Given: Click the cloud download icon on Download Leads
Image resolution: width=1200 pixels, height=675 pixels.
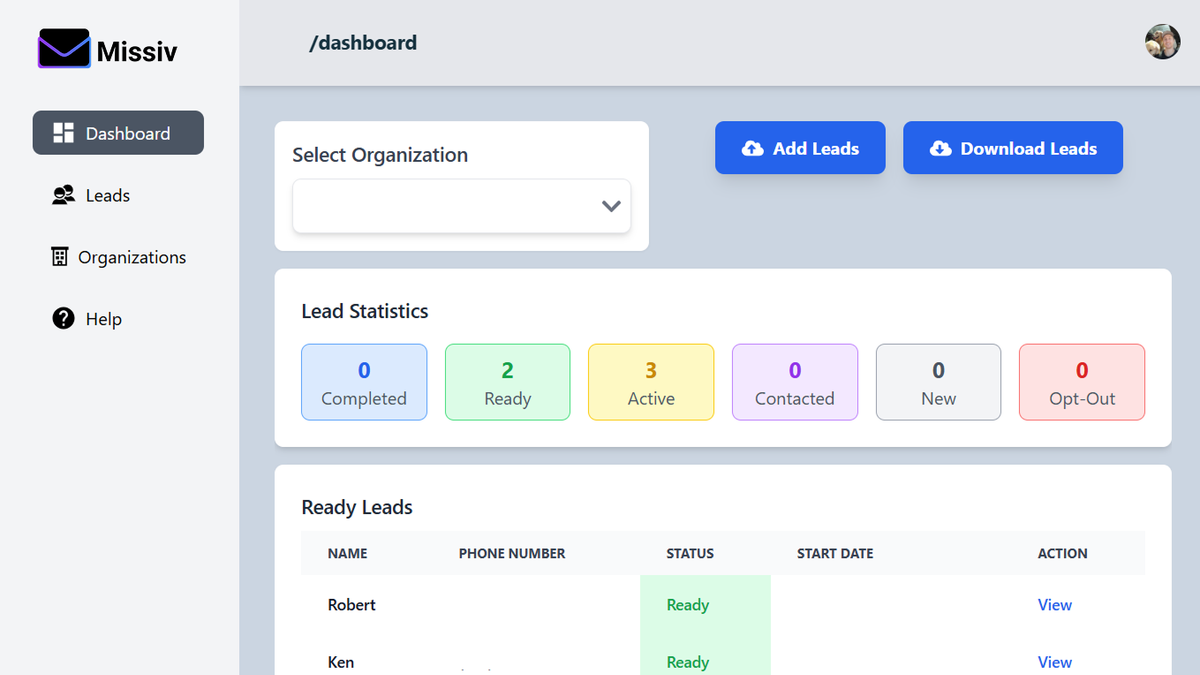Looking at the screenshot, I should 940,149.
